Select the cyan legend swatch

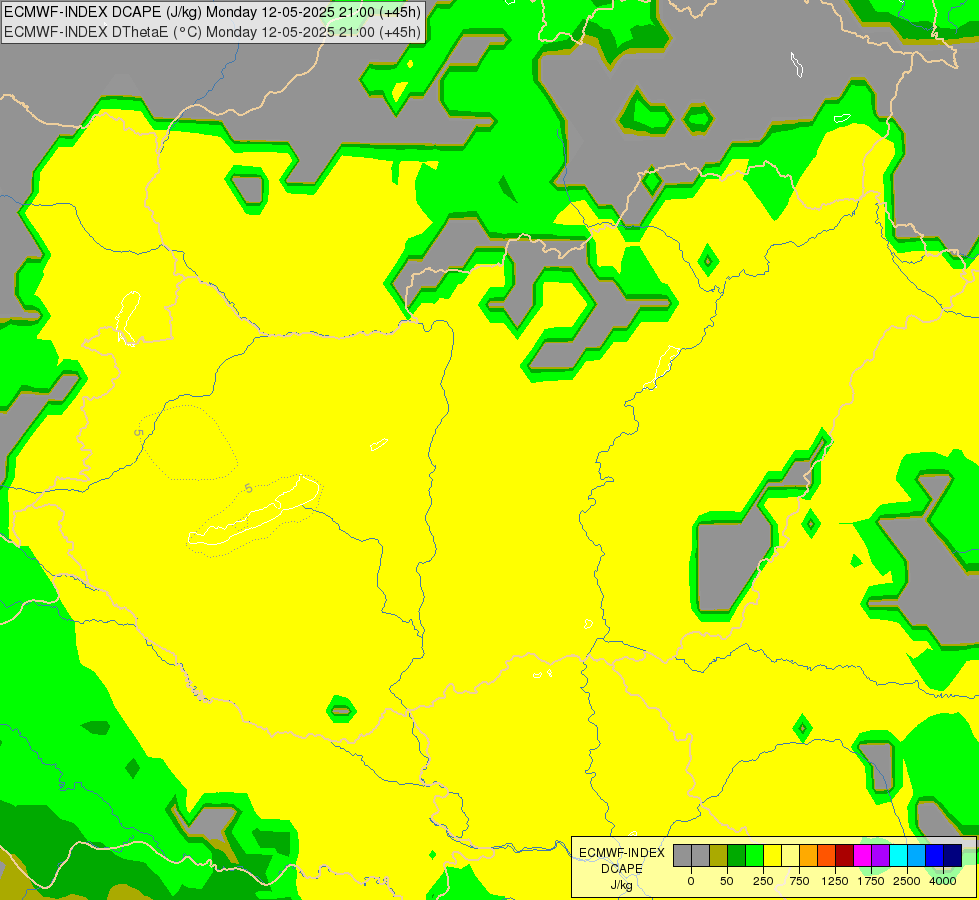(898, 856)
